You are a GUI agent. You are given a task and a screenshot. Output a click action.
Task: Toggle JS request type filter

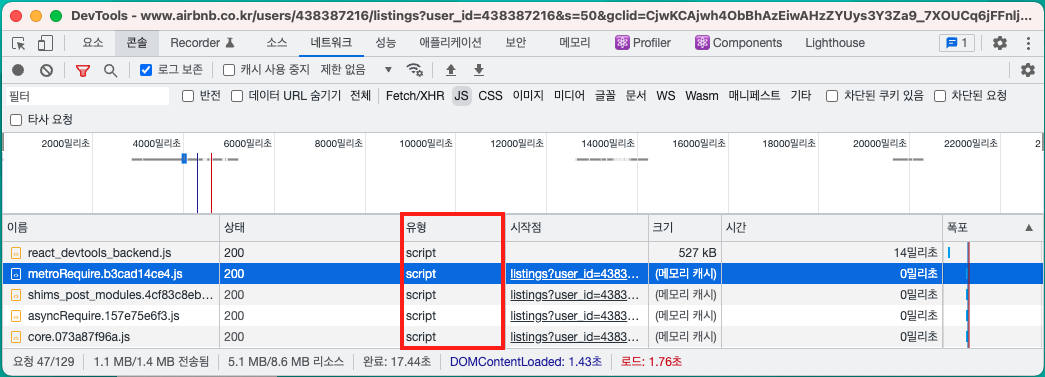pyautogui.click(x=461, y=96)
